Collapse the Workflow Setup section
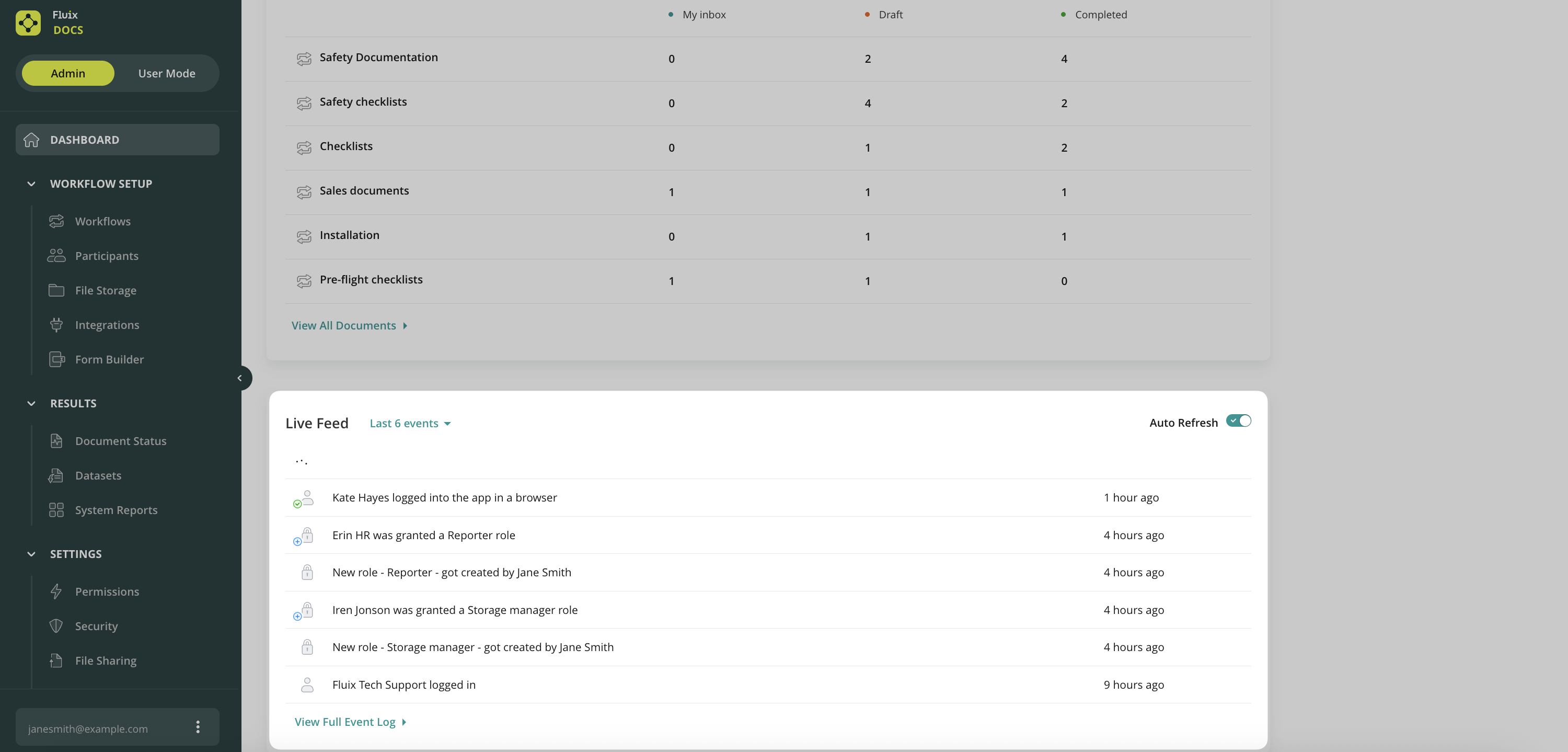This screenshot has height=752, width=1568. (x=32, y=184)
